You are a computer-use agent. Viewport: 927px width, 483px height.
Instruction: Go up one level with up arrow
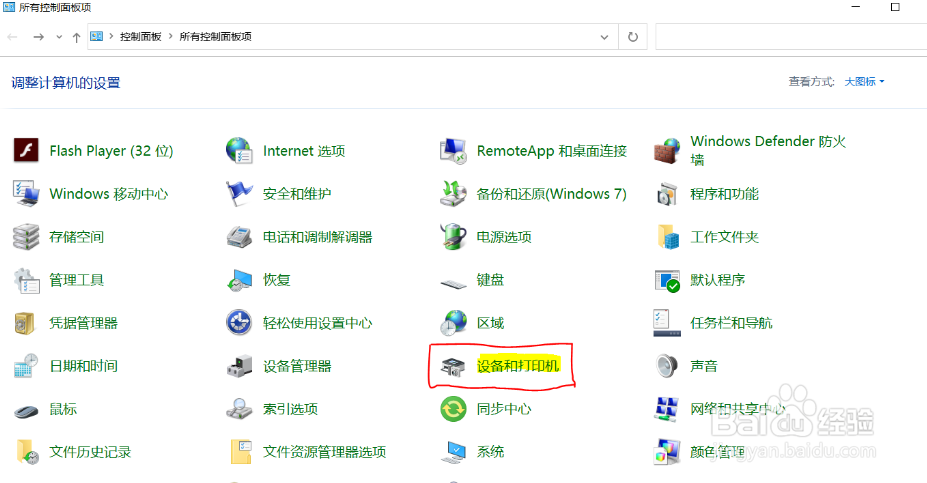[x=76, y=37]
